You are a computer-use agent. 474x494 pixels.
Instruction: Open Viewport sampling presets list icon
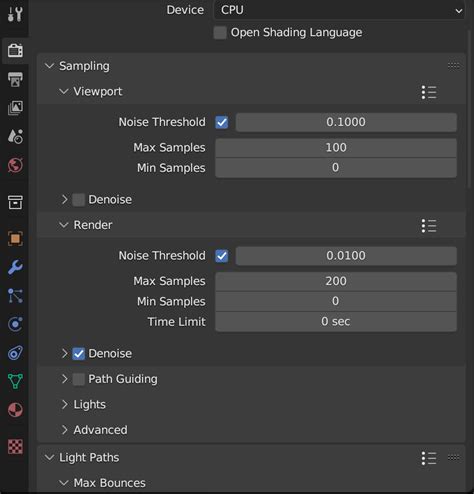click(x=429, y=92)
